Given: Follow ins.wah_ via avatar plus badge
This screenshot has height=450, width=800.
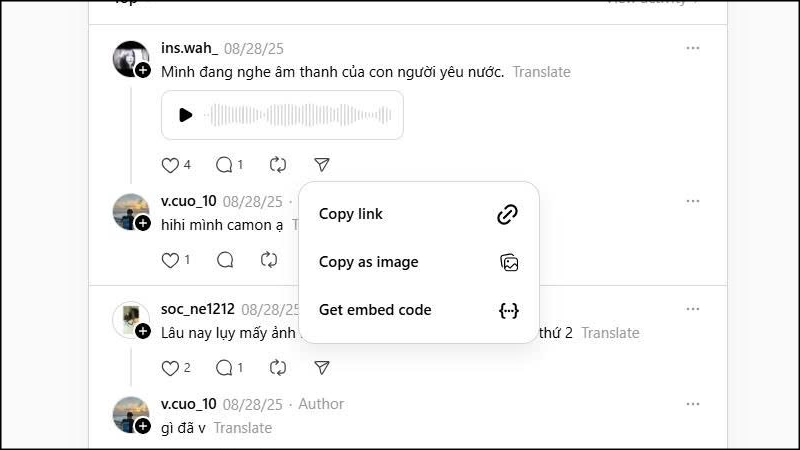Looking at the screenshot, I should tap(143, 70).
